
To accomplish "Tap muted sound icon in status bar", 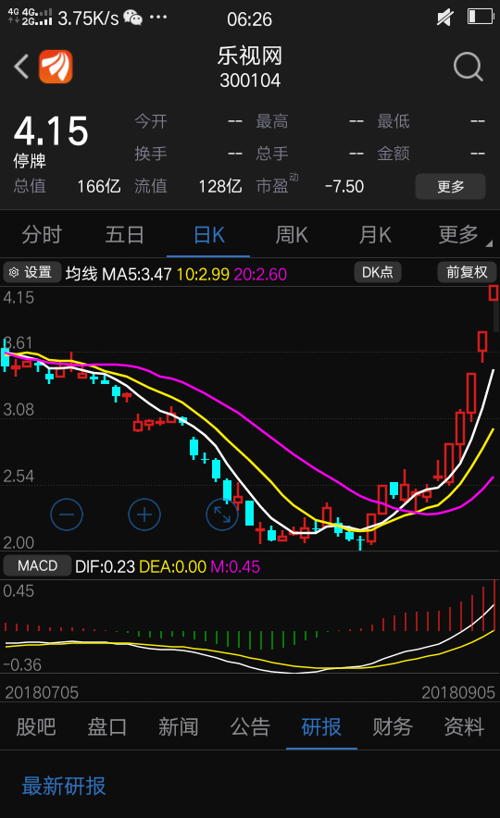I will [445, 18].
